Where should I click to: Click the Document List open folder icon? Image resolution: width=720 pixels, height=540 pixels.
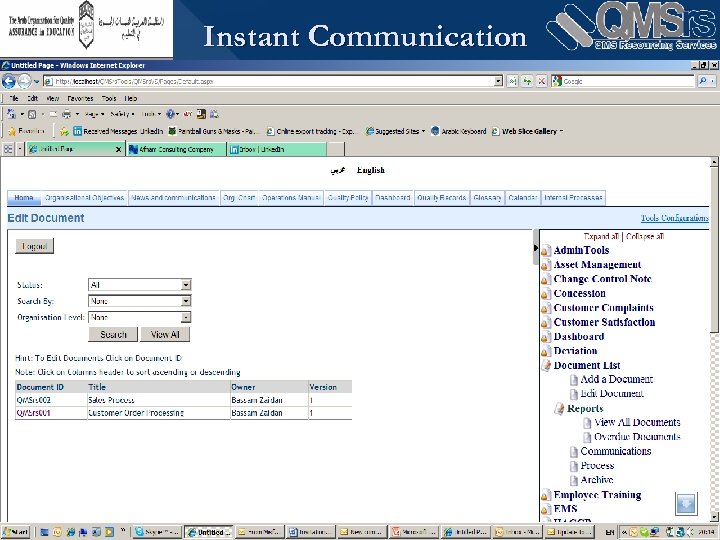click(x=546, y=366)
